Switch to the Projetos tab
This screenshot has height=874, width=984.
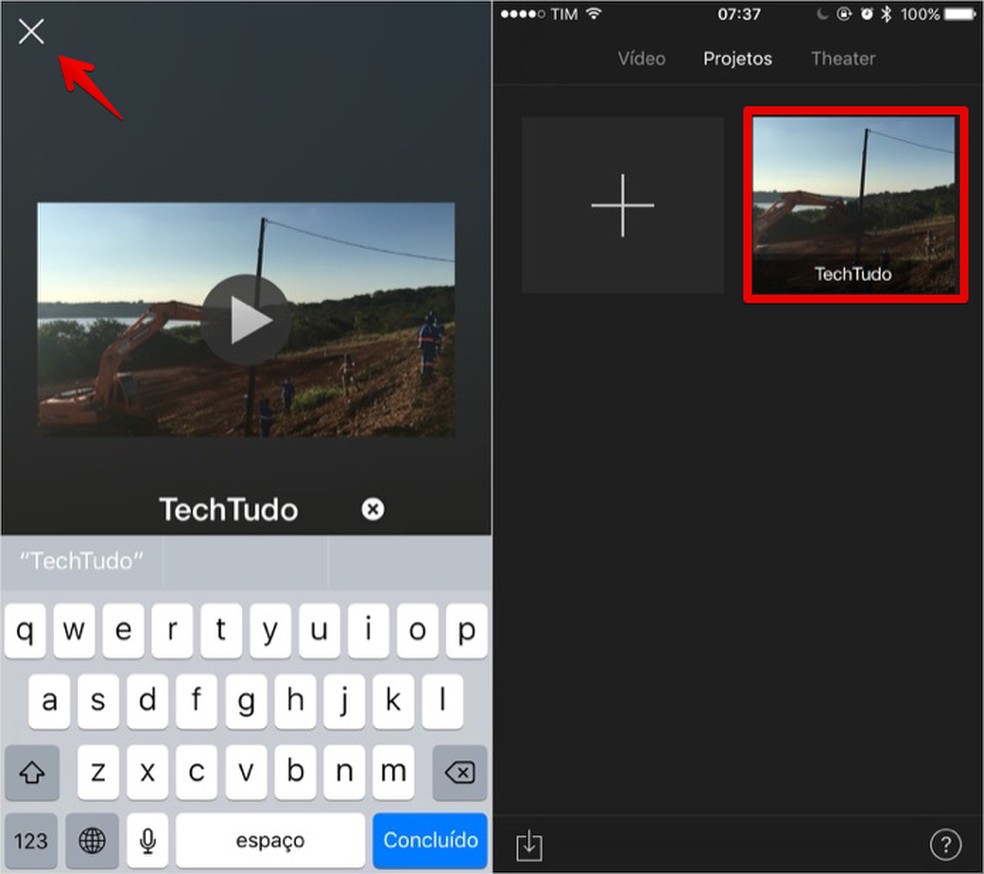737,58
